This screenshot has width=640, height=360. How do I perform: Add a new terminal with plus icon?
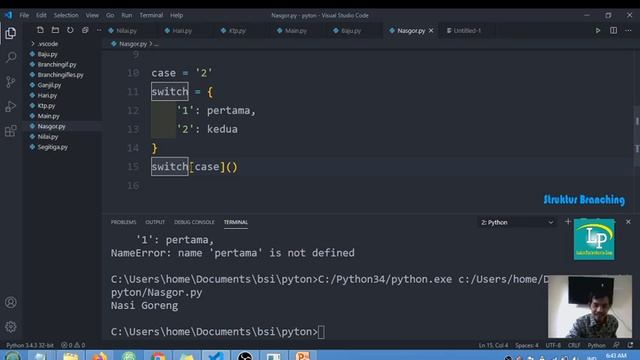pyautogui.click(x=568, y=222)
